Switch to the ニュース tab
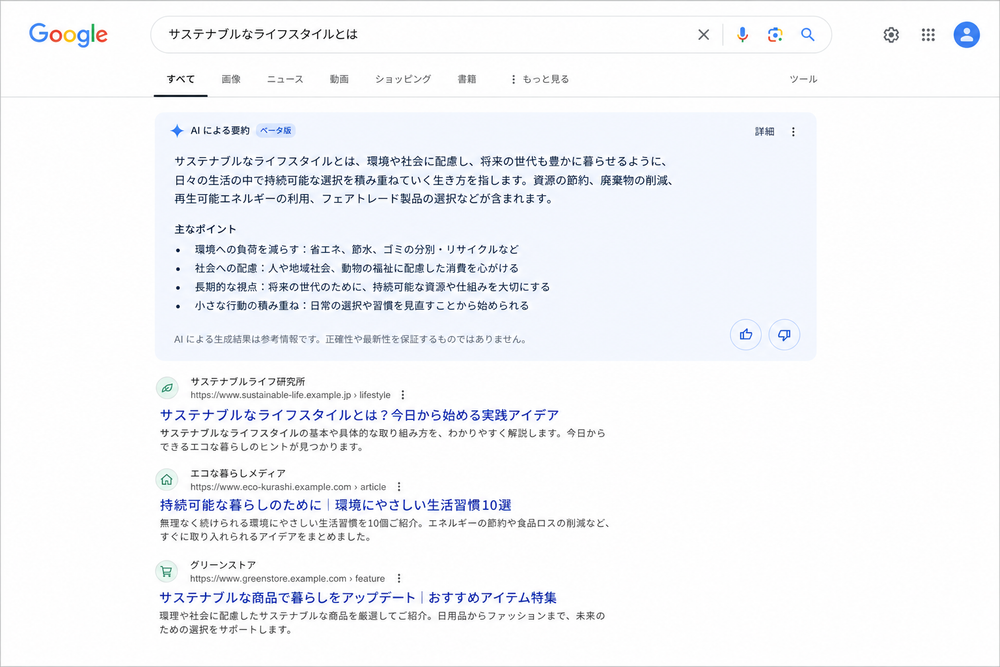The image size is (1000, 667). coord(285,79)
